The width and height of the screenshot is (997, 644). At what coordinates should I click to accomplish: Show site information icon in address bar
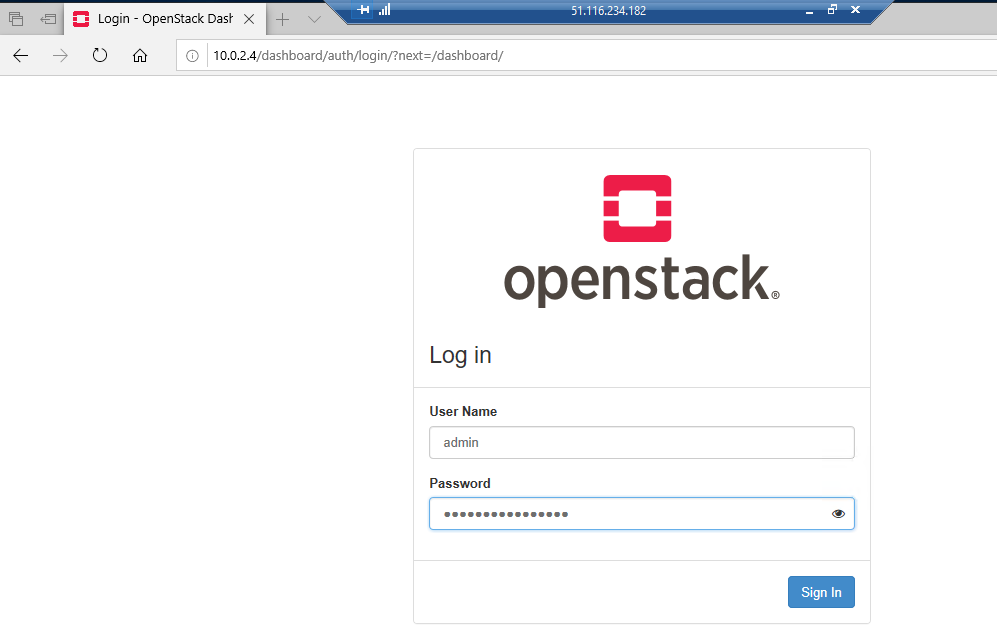(194, 56)
